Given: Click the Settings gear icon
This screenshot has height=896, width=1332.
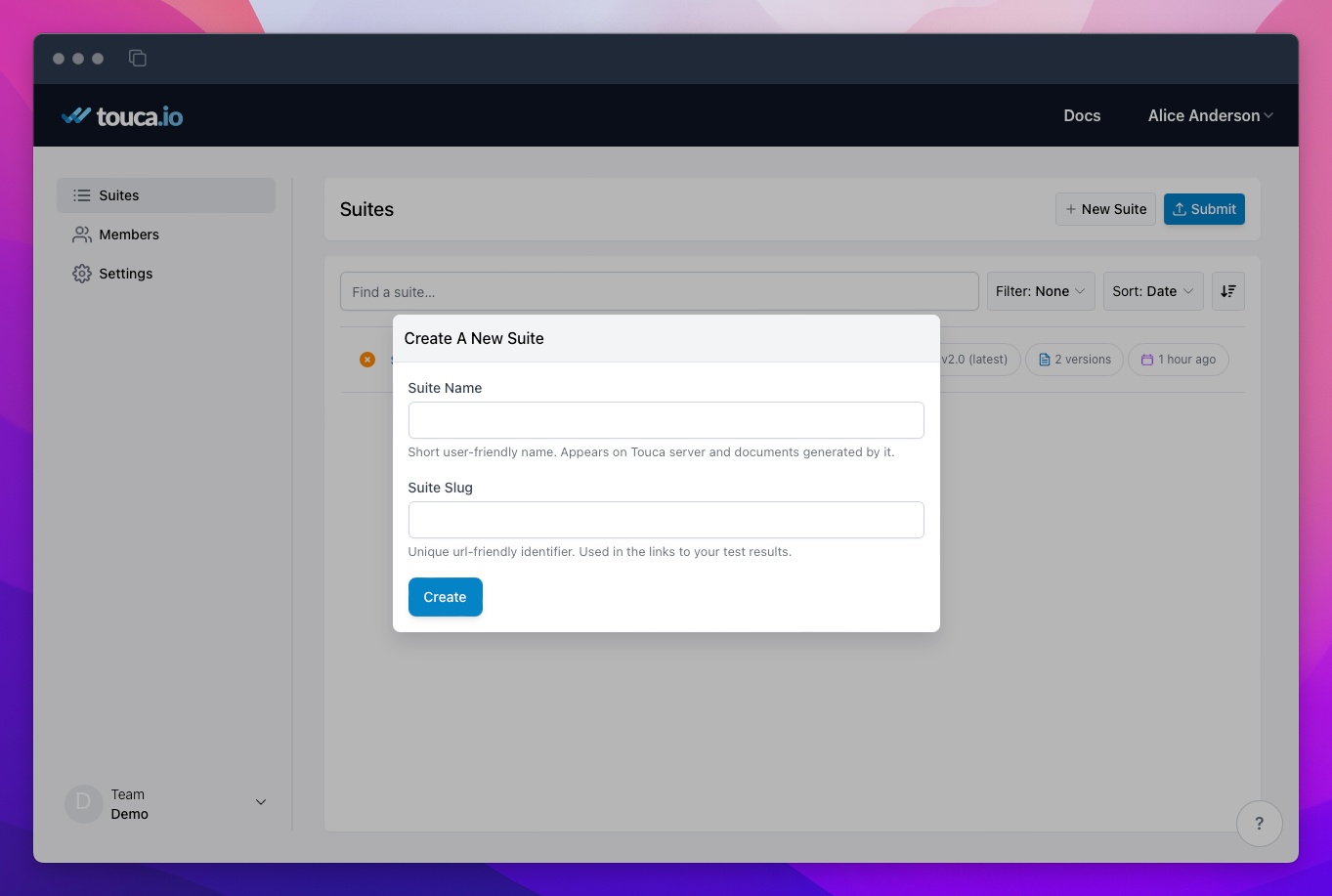Looking at the screenshot, I should pos(82,274).
